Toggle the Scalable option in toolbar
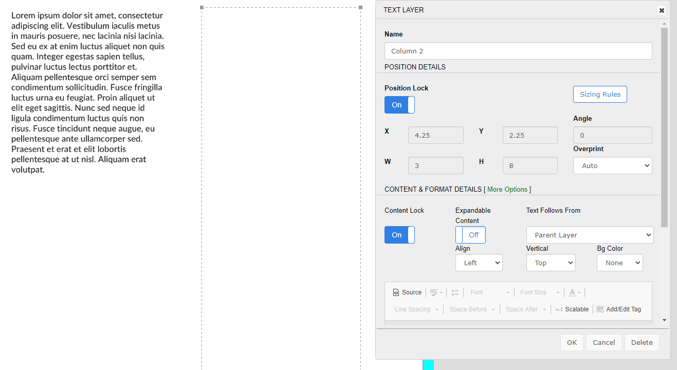 point(572,309)
